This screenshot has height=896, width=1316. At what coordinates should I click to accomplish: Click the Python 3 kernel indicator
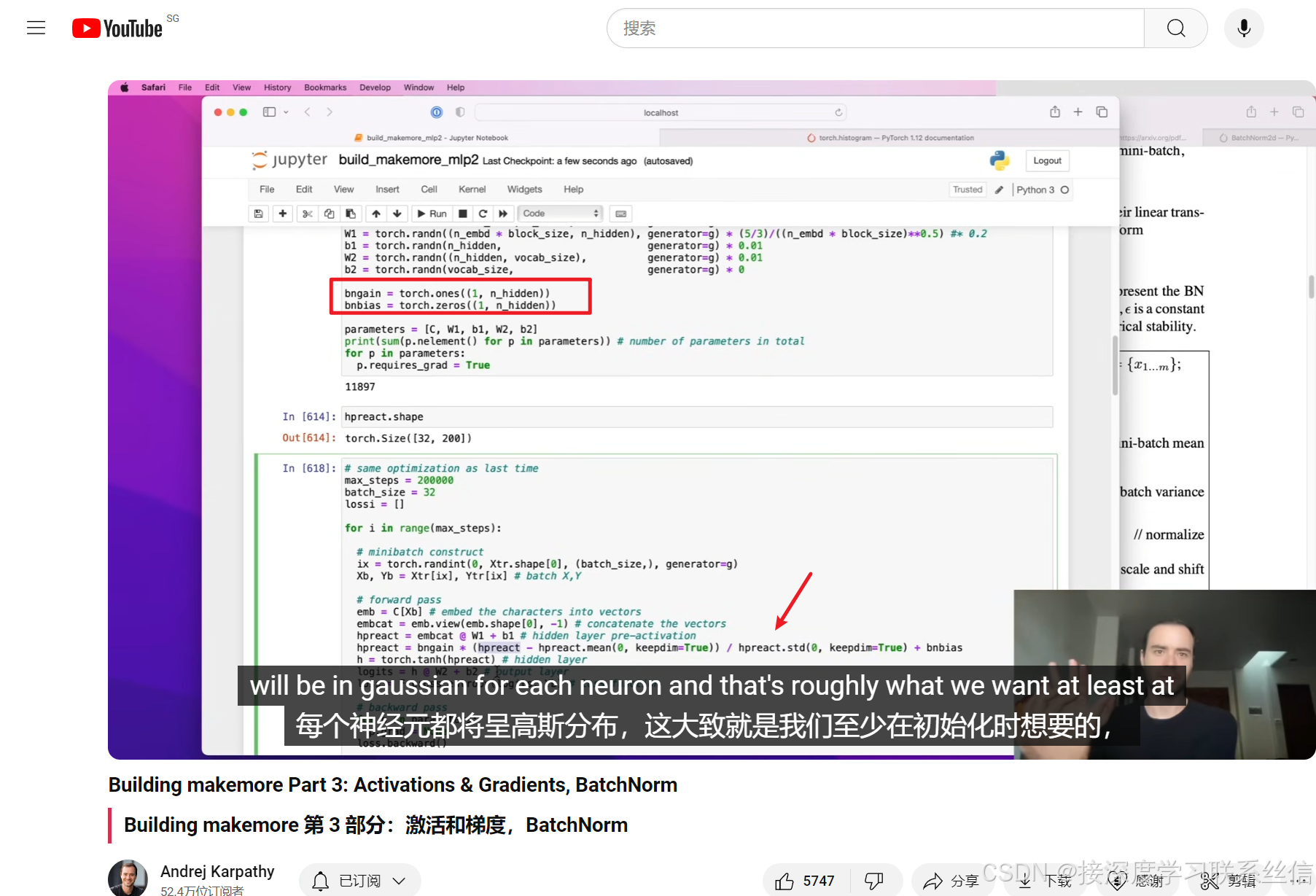pyautogui.click(x=1043, y=190)
